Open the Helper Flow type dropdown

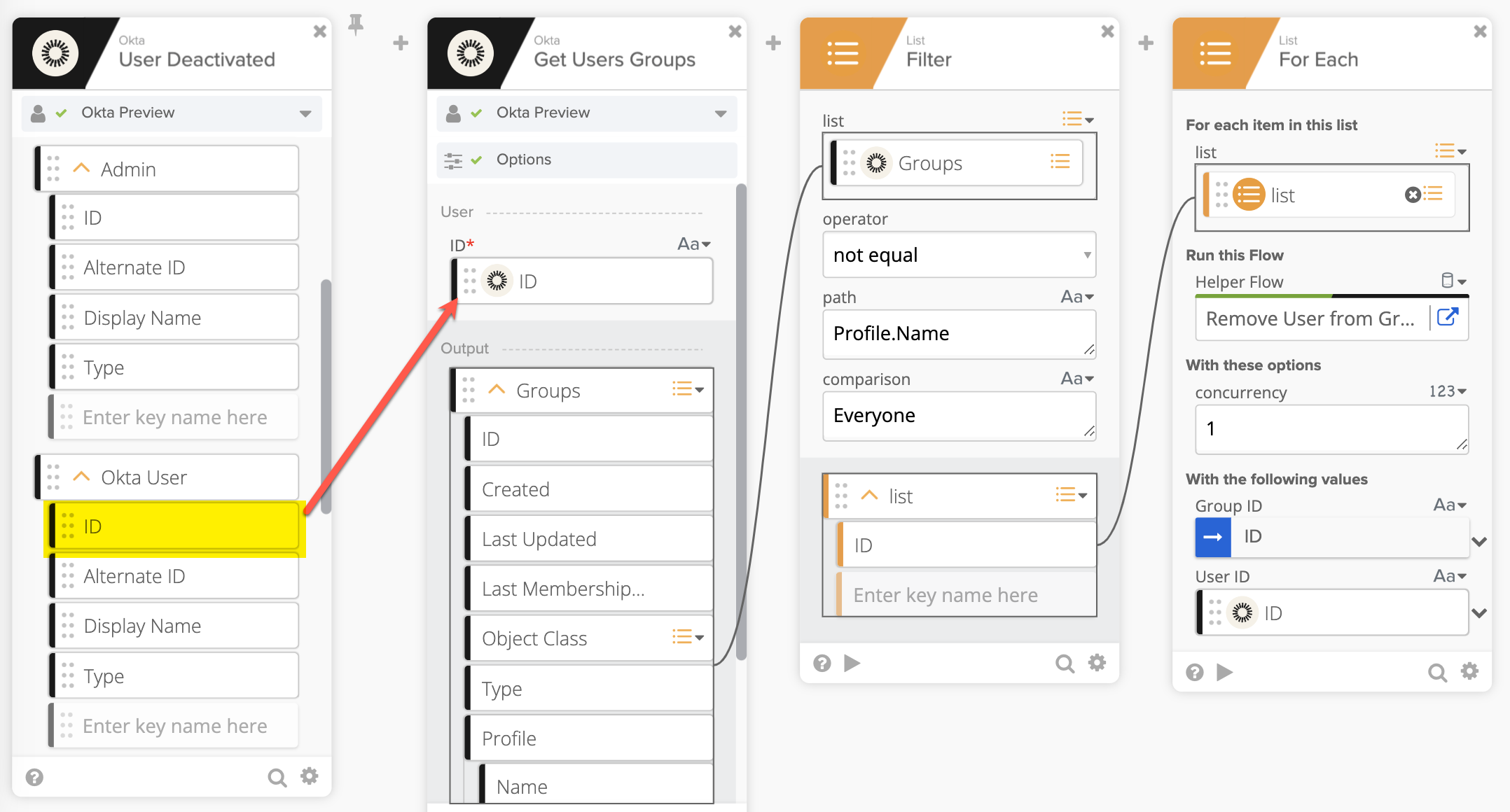1454,281
